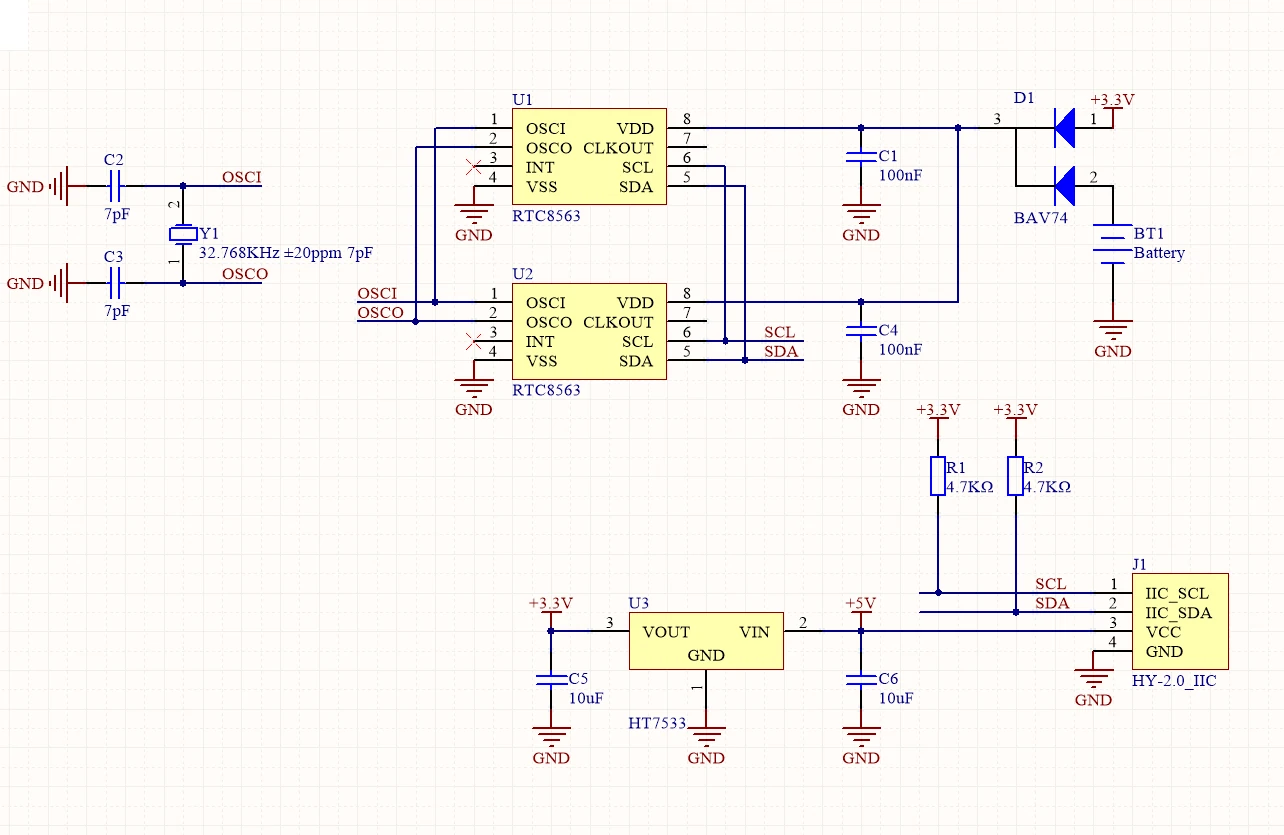1284x835 pixels.
Task: Select resistor R1 symbol
Action: tap(938, 476)
